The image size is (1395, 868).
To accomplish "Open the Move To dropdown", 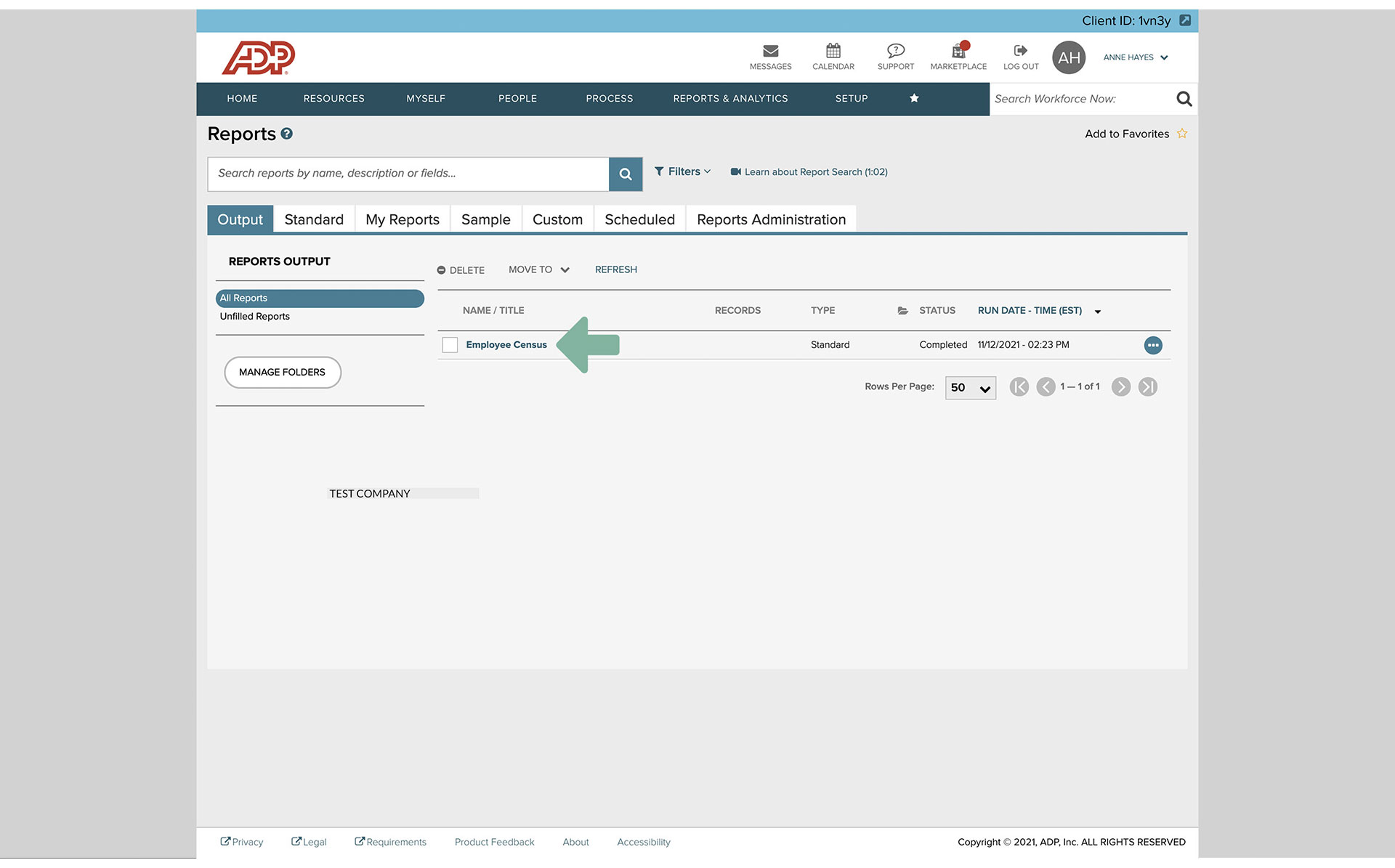I will 538,269.
